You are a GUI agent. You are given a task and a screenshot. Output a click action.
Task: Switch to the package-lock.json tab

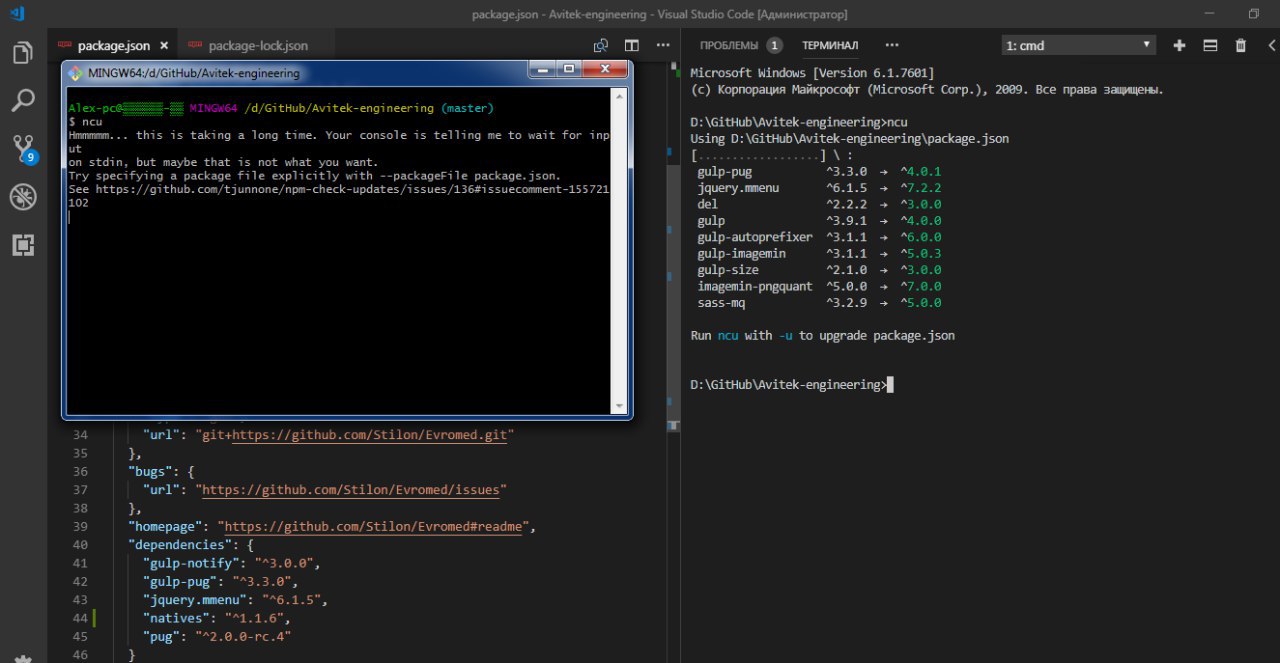pos(258,46)
